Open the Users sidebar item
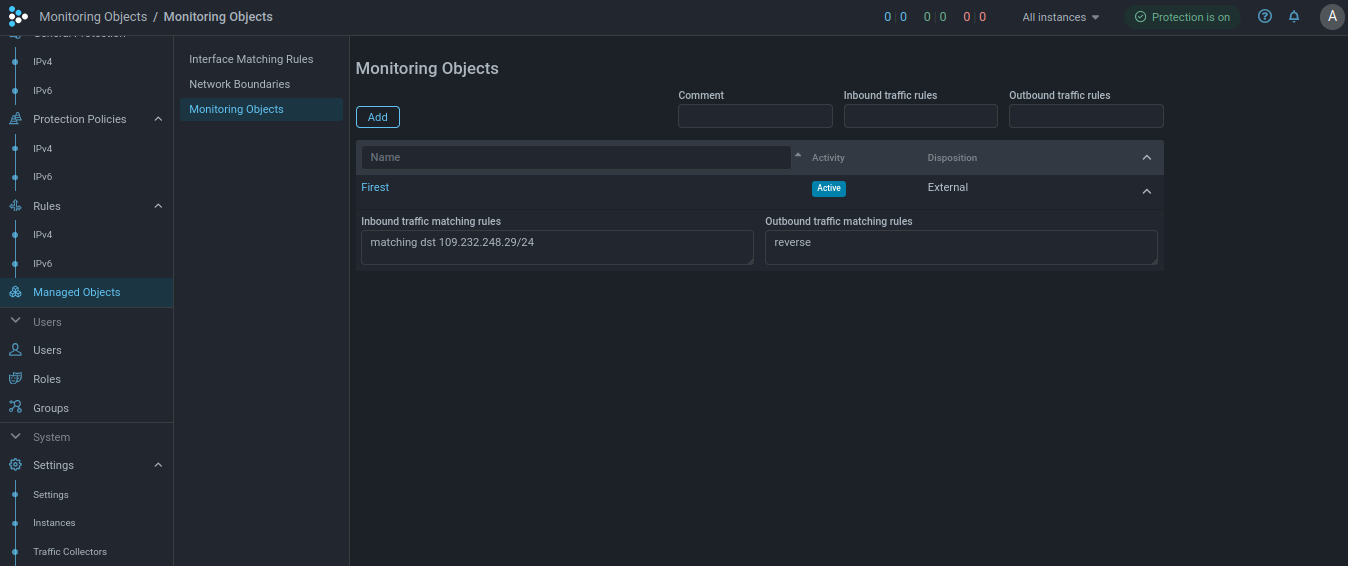This screenshot has width=1348, height=566. (x=47, y=350)
